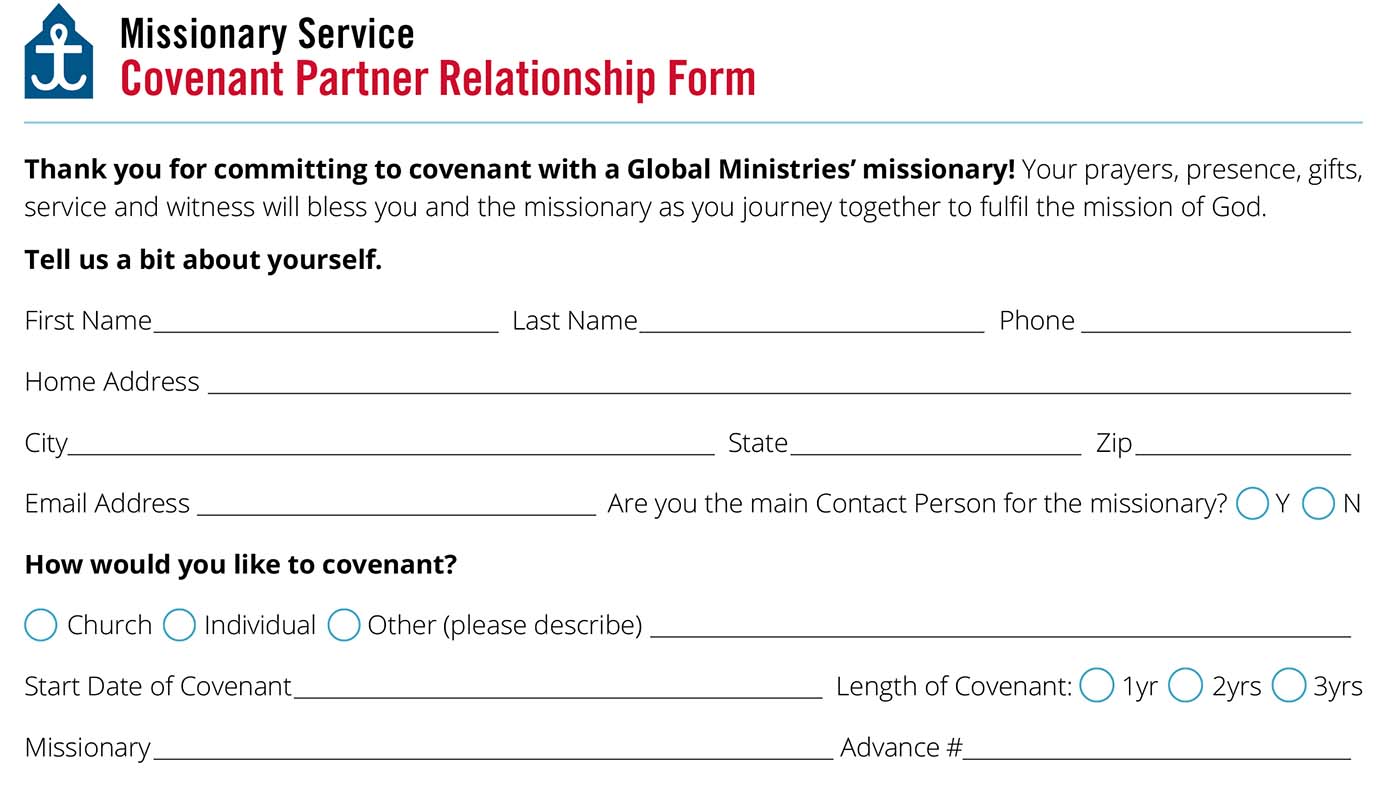Screen dimensions: 1400x787
Task: Click the State input line
Action: pyautogui.click(x=935, y=443)
